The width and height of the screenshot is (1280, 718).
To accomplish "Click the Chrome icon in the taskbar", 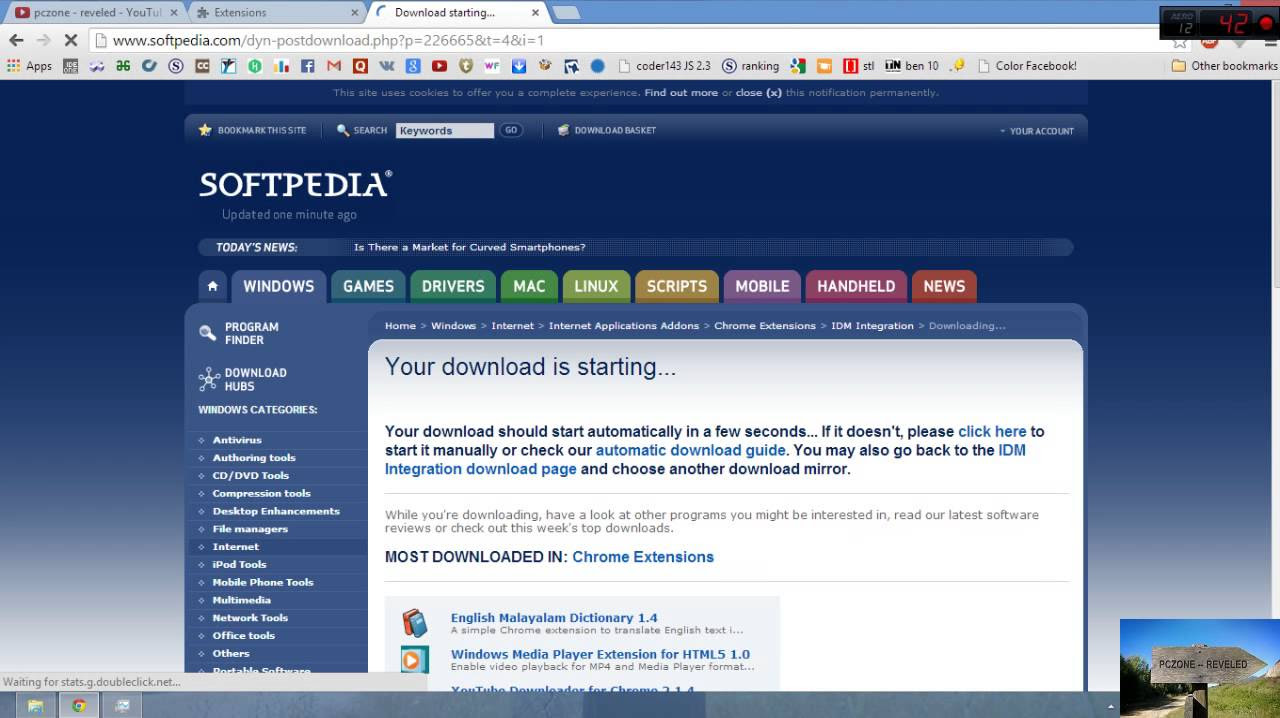I will click(x=78, y=705).
